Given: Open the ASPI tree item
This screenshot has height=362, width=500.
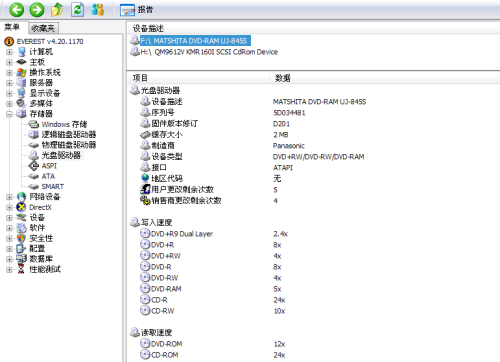Looking at the screenshot, I should point(49,166).
